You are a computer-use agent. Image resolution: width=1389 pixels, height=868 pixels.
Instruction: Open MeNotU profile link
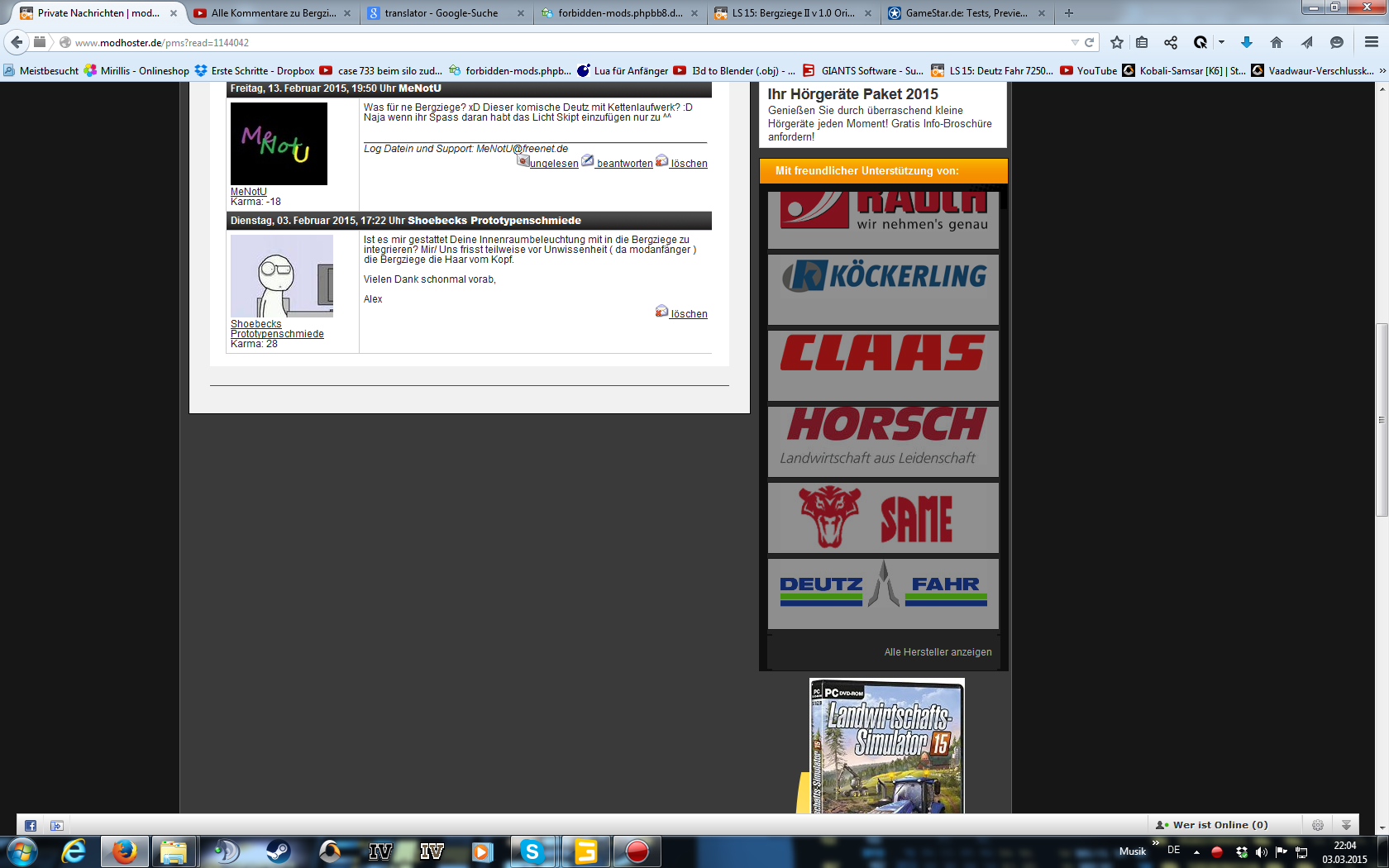[x=249, y=192]
